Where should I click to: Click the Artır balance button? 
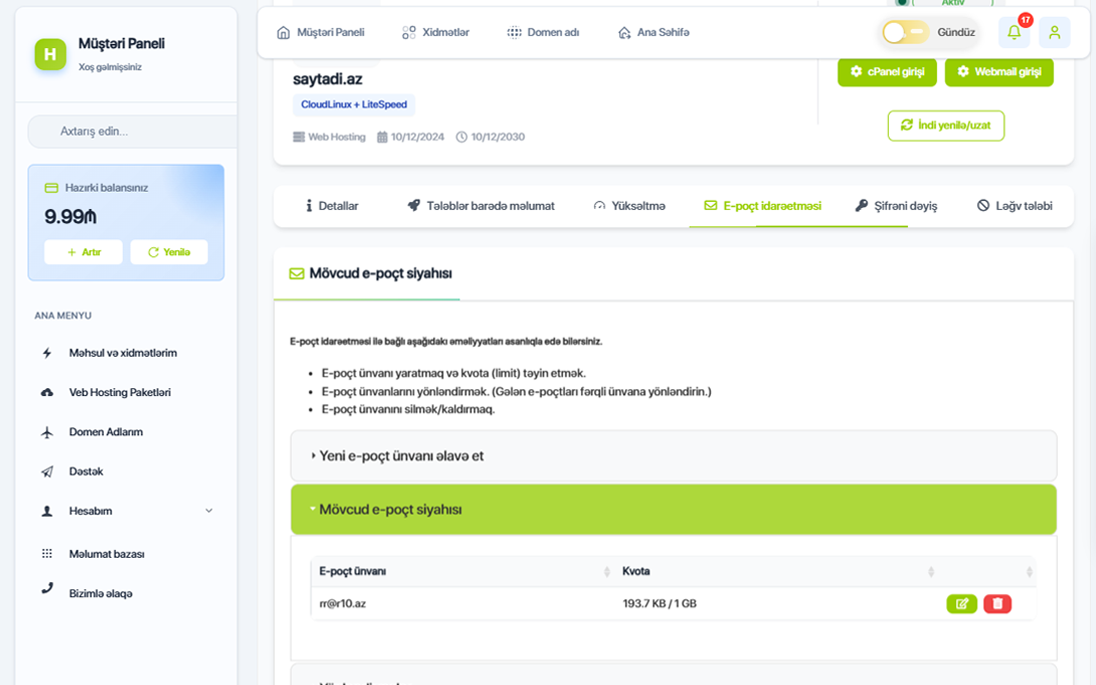point(84,252)
